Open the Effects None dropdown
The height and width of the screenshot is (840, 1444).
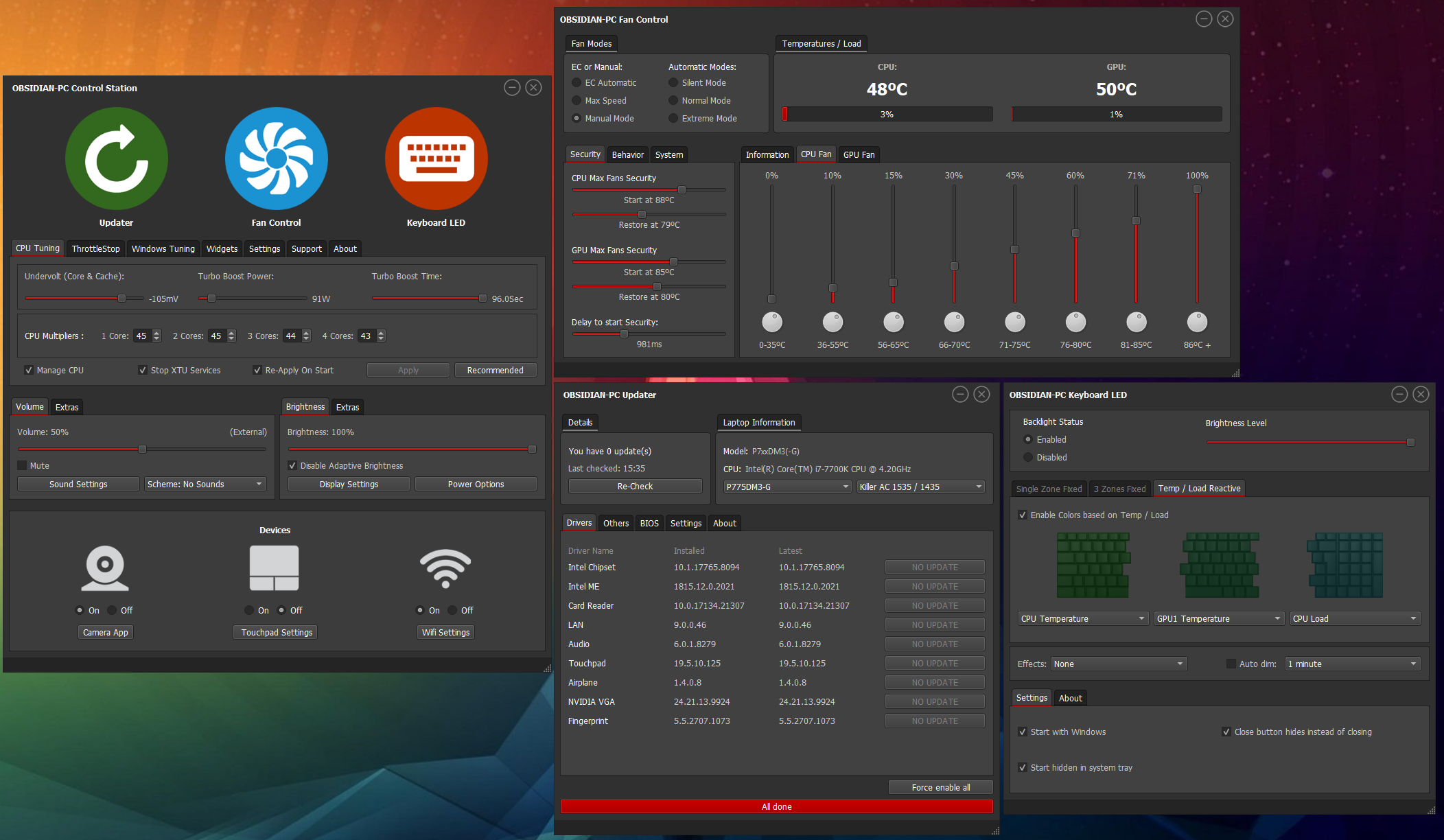[1119, 664]
